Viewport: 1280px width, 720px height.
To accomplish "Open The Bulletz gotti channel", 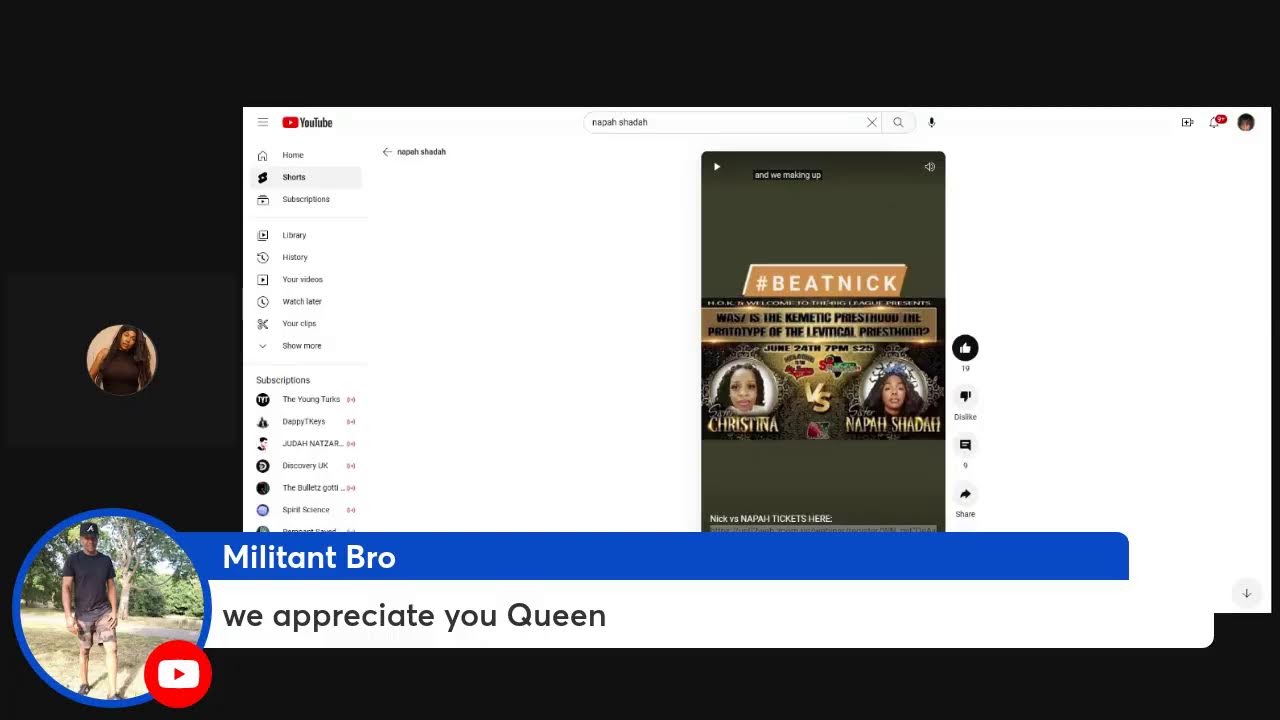I will click(306, 487).
